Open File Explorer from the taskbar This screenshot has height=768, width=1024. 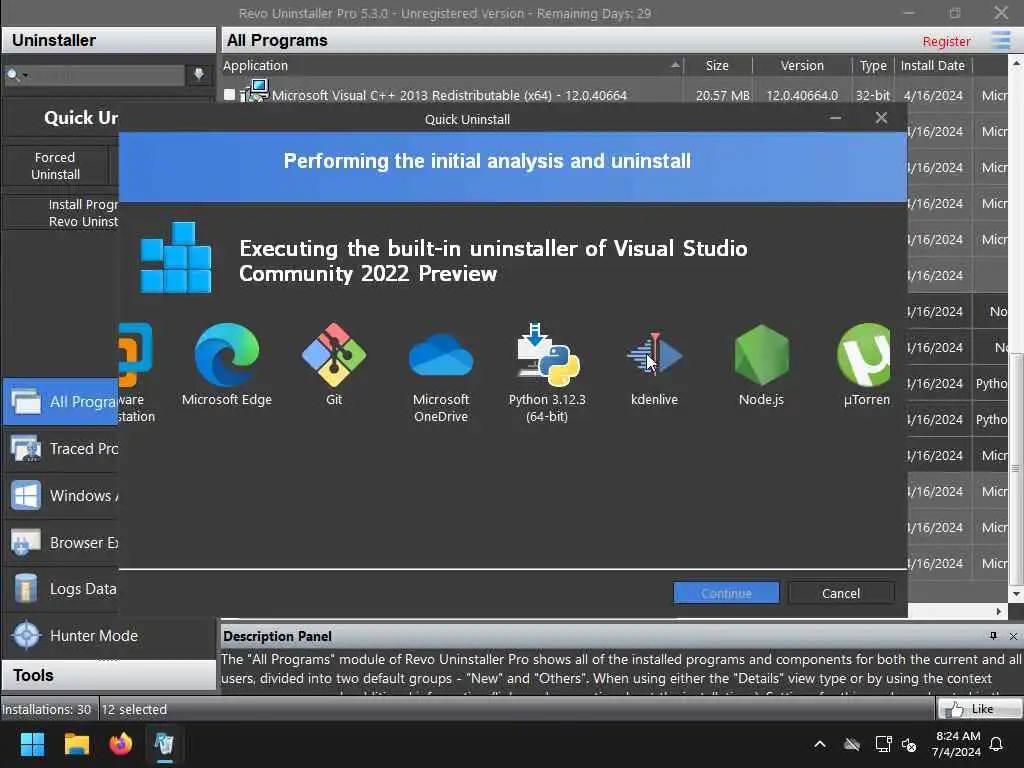tap(76, 744)
